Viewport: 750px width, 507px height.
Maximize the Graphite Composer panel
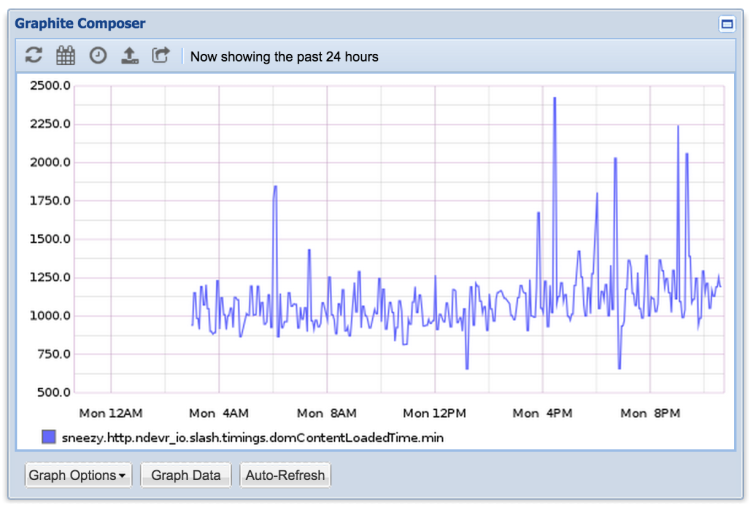tap(727, 24)
